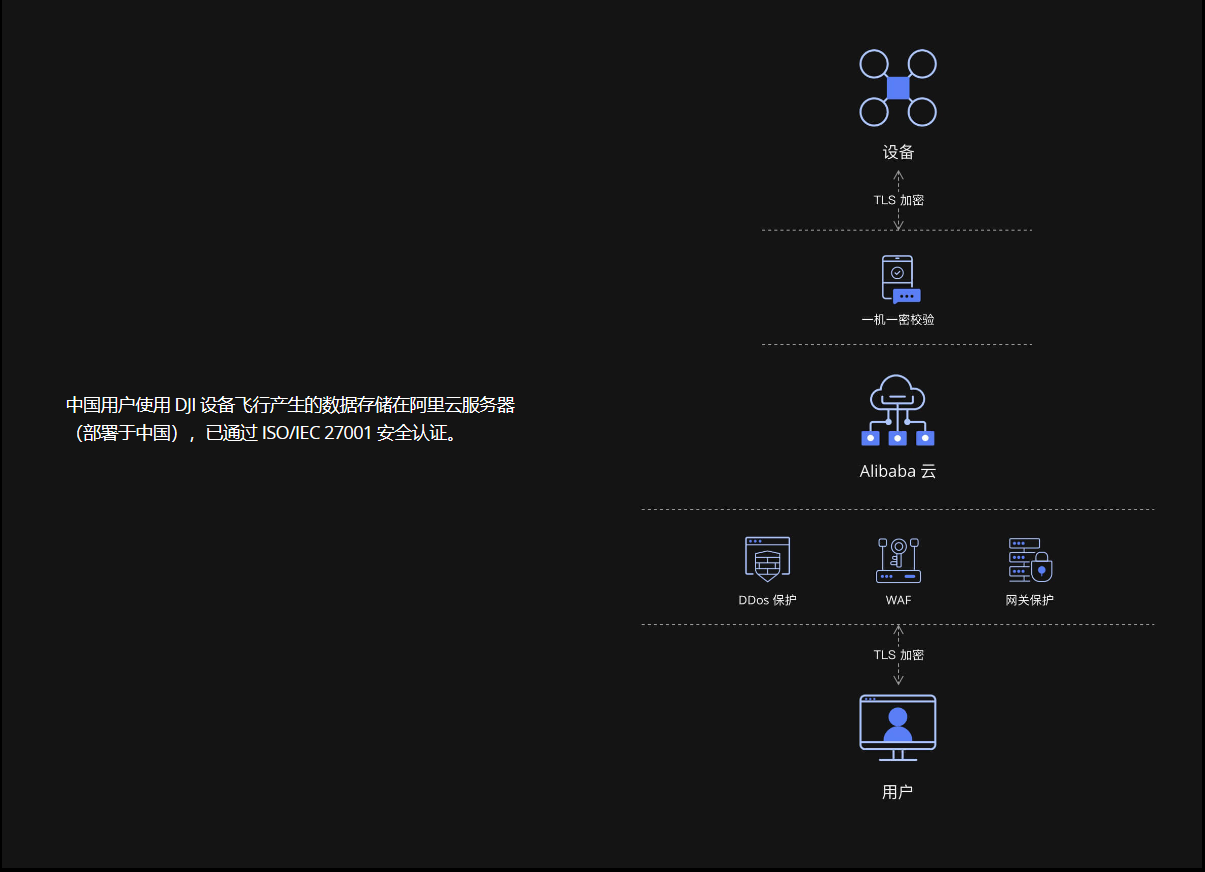
Task: Click the WAF text label
Action: click(x=898, y=600)
